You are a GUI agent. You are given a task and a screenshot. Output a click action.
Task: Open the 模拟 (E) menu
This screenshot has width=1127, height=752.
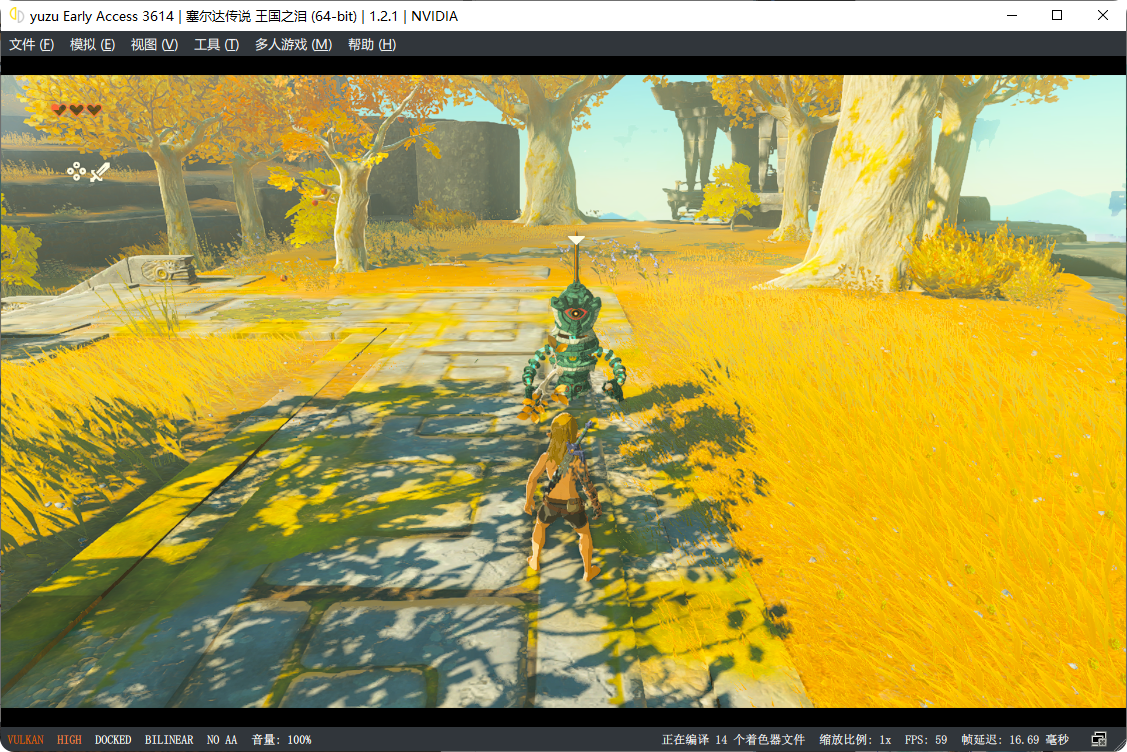[x=92, y=45]
